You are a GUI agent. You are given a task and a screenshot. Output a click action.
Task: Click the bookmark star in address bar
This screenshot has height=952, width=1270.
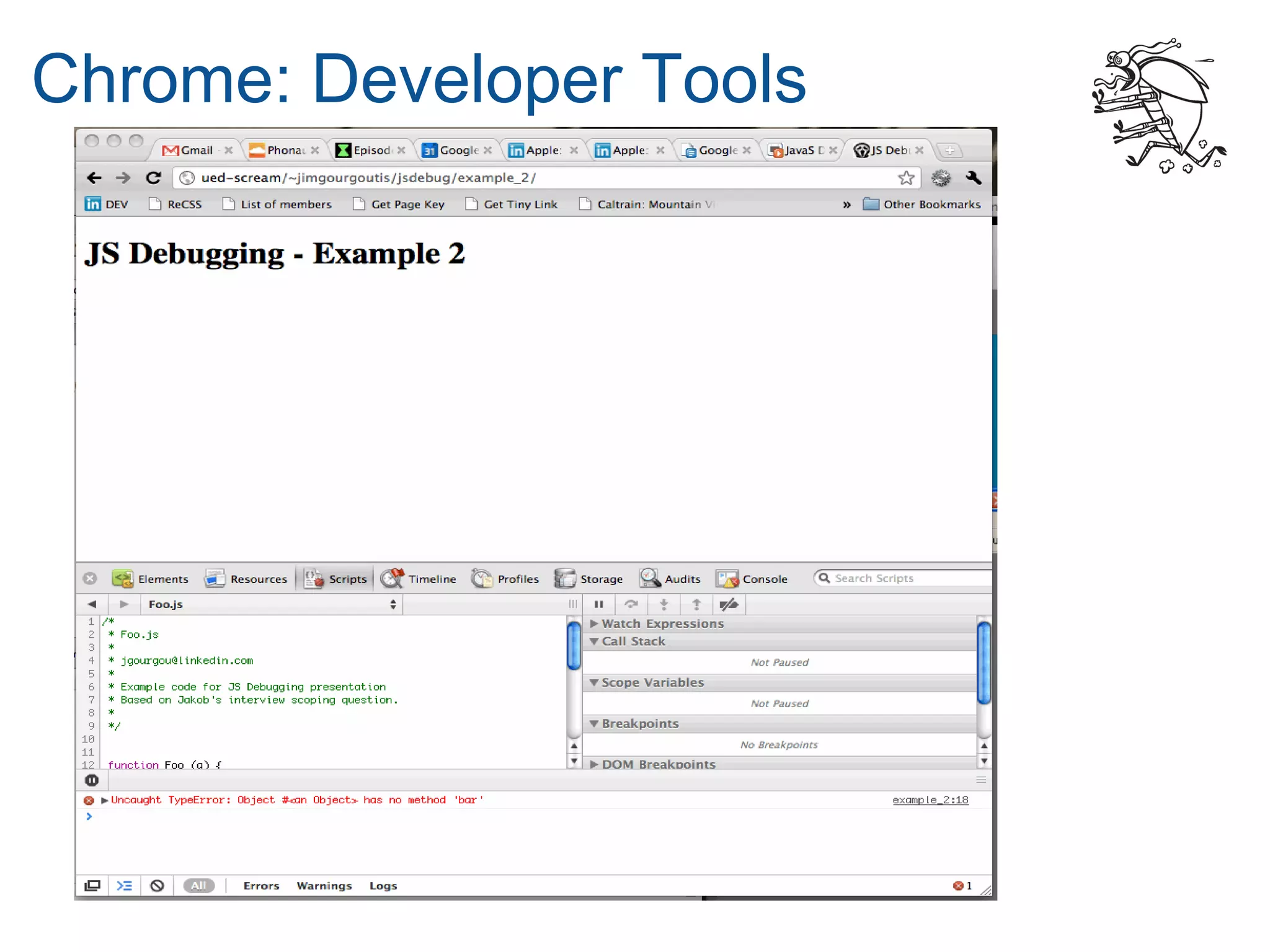click(x=906, y=178)
